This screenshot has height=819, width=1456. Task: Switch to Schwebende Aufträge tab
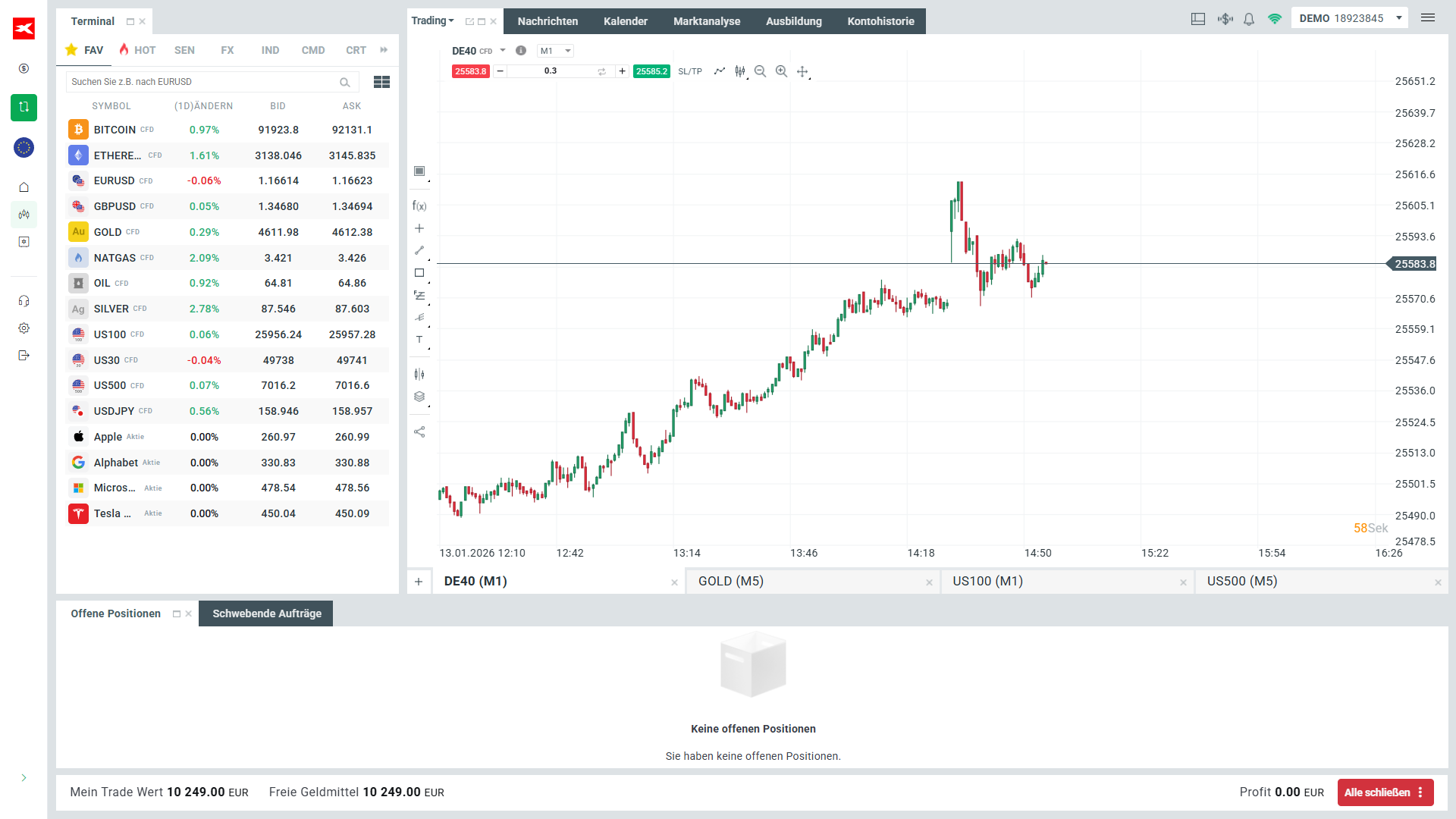(x=266, y=613)
